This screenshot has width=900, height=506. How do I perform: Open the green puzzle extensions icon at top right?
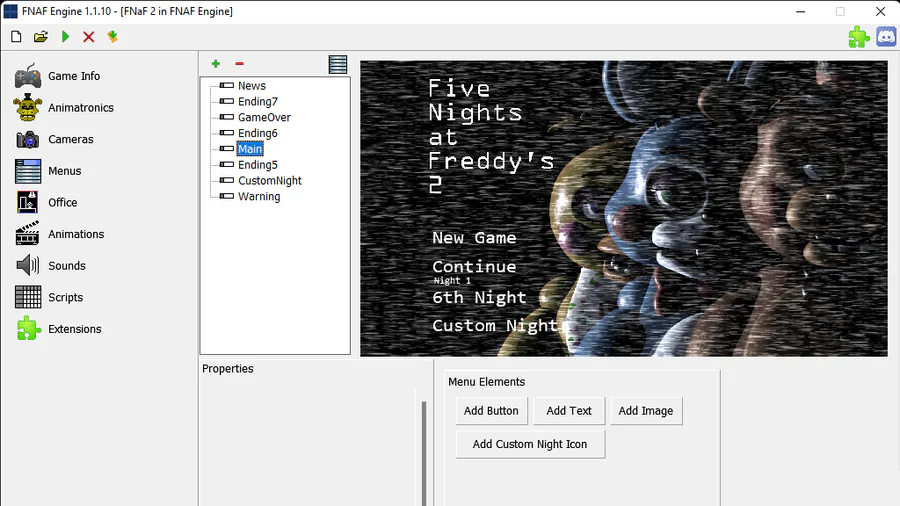(859, 37)
